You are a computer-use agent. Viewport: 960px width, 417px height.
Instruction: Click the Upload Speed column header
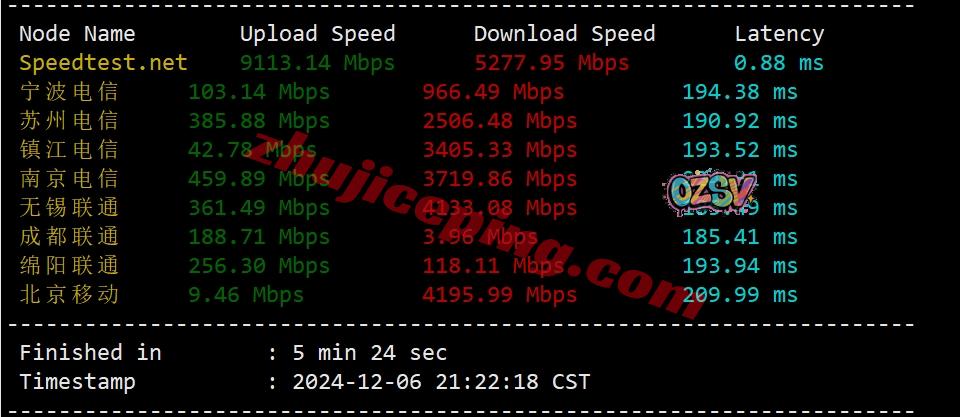pos(317,34)
